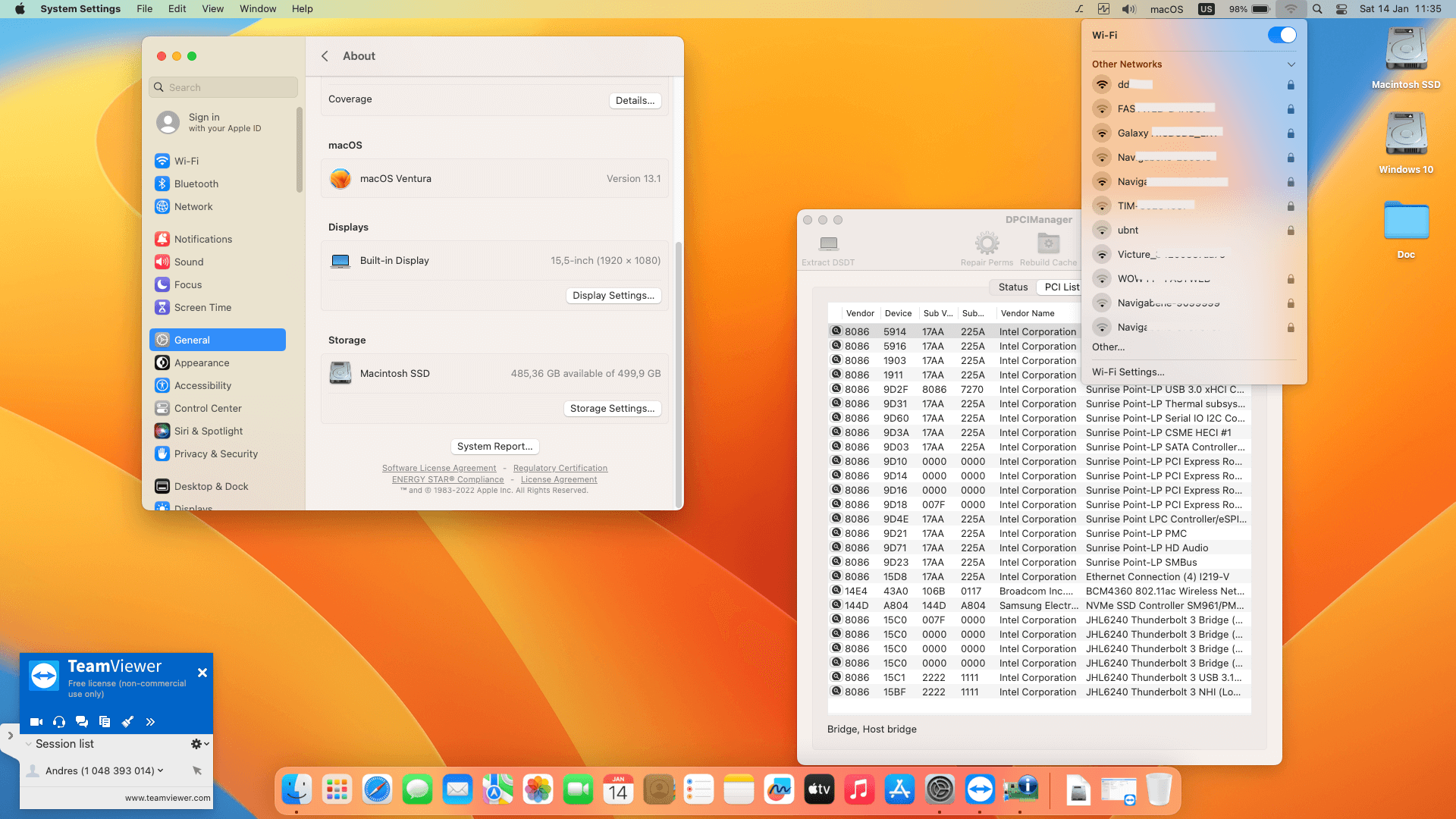Open Control Center icon in menu bar

1341,9
